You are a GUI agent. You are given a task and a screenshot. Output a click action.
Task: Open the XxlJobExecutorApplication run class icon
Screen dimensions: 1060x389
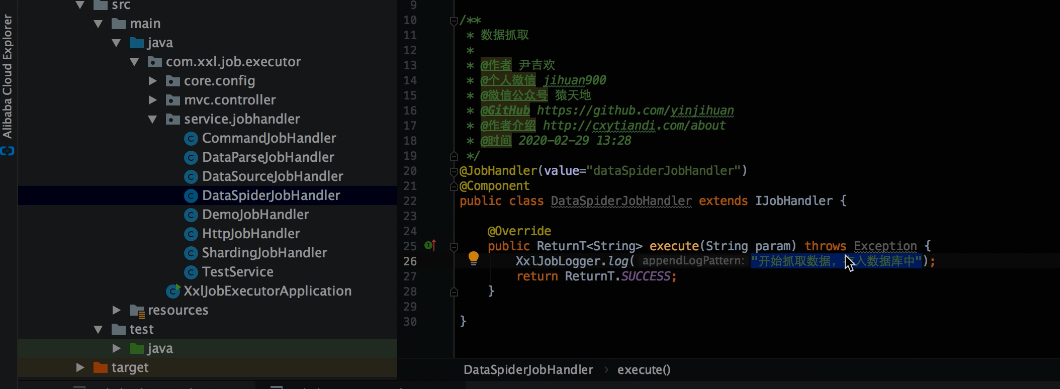(173, 291)
